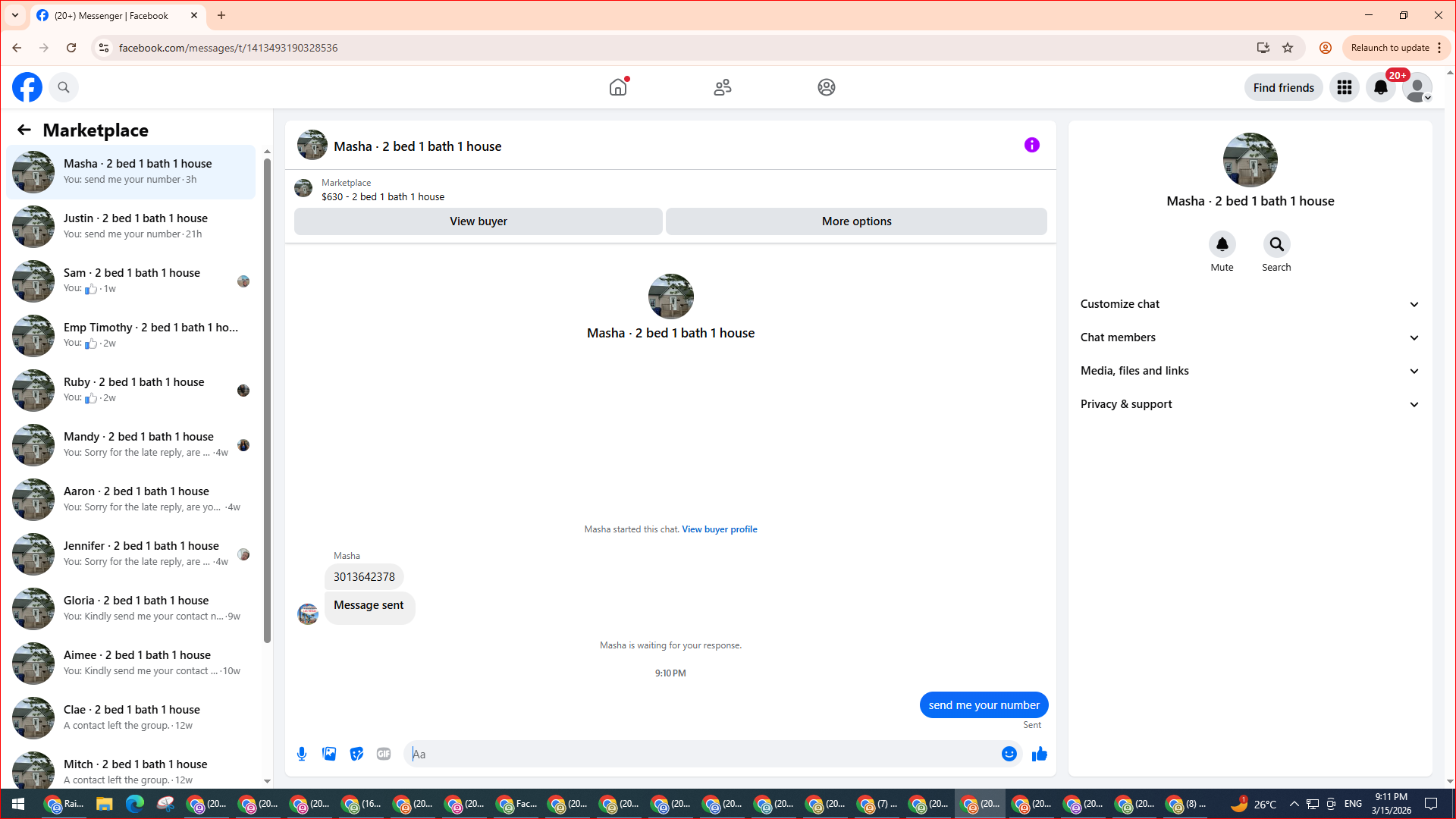Click the 'send me your number' message bubble
This screenshot has width=1456, height=819.
(984, 705)
